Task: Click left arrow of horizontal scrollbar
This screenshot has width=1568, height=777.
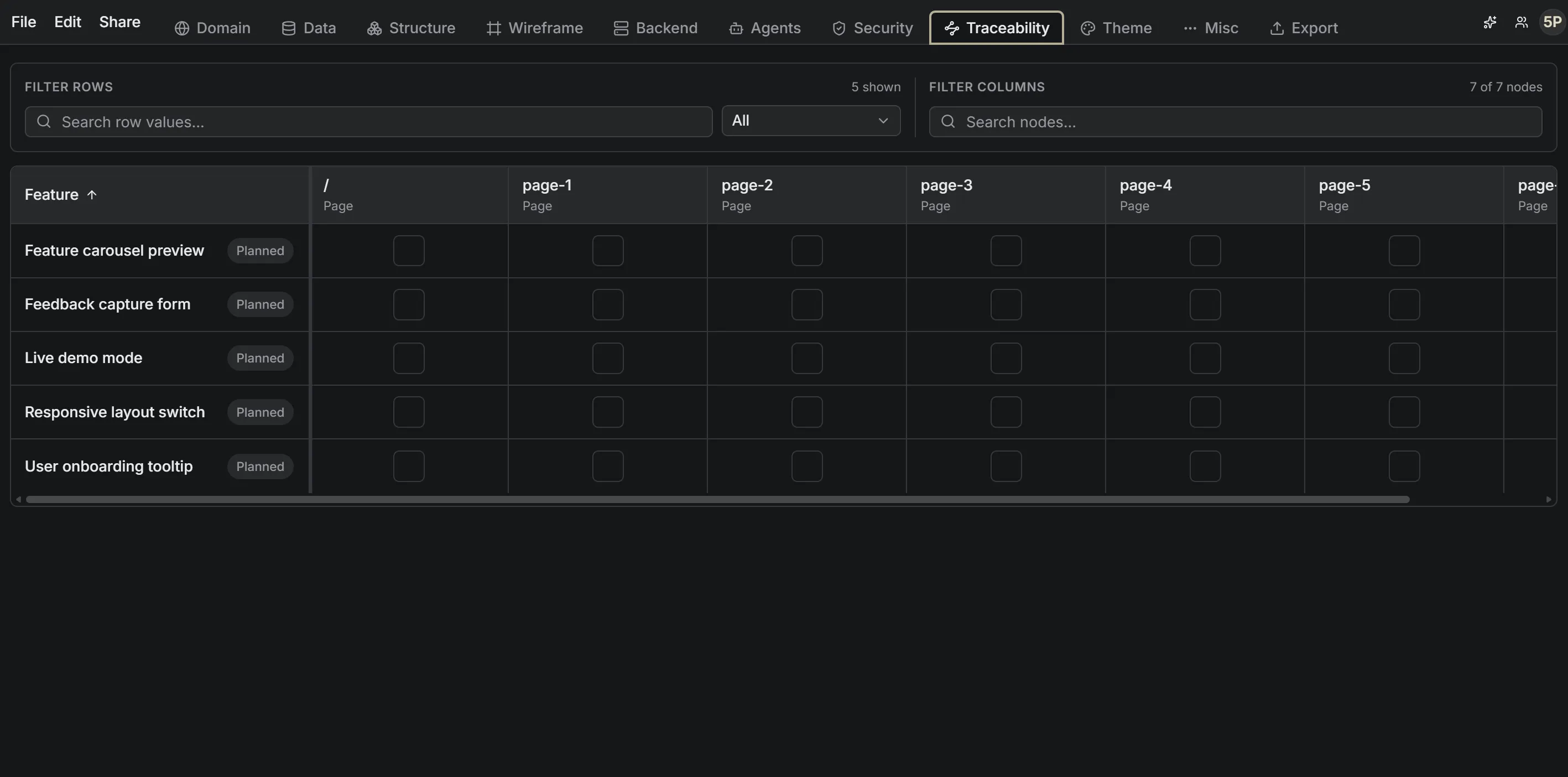Action: 19,500
